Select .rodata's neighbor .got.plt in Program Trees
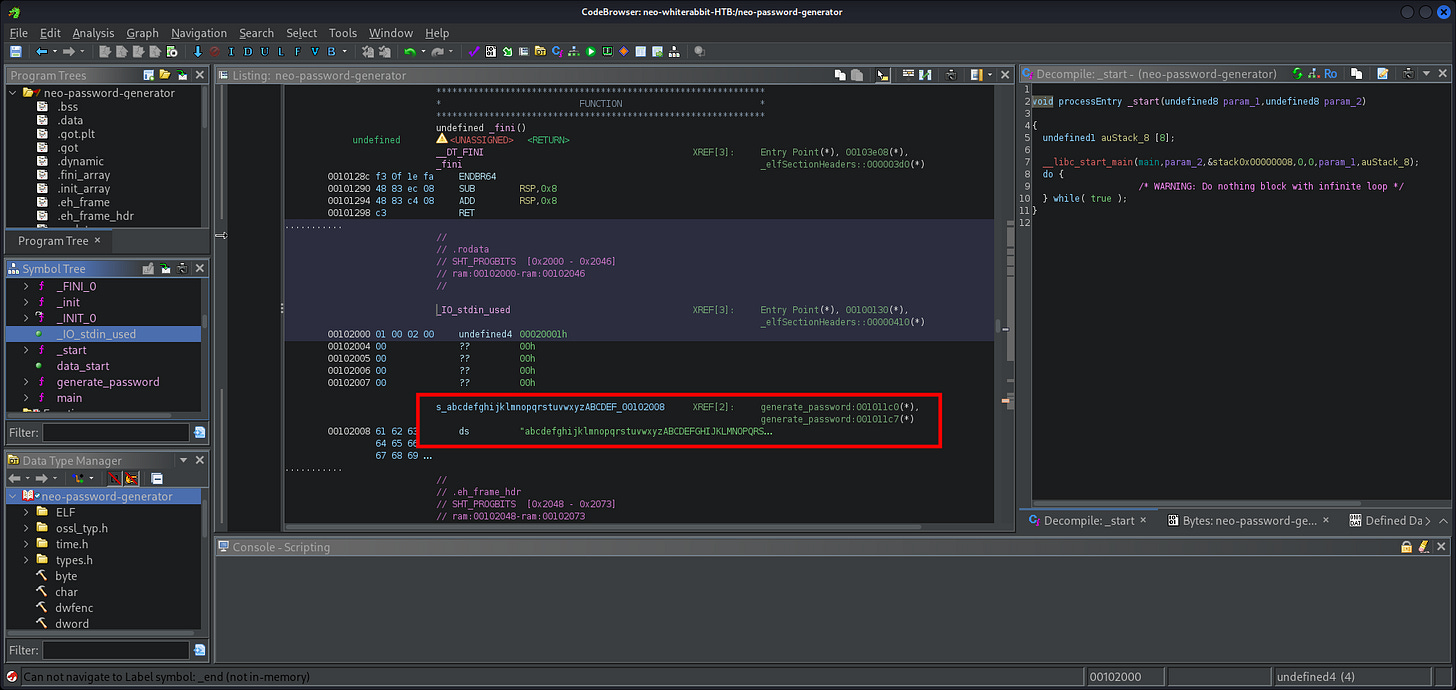Viewport: 1456px width, 690px height. (76, 134)
